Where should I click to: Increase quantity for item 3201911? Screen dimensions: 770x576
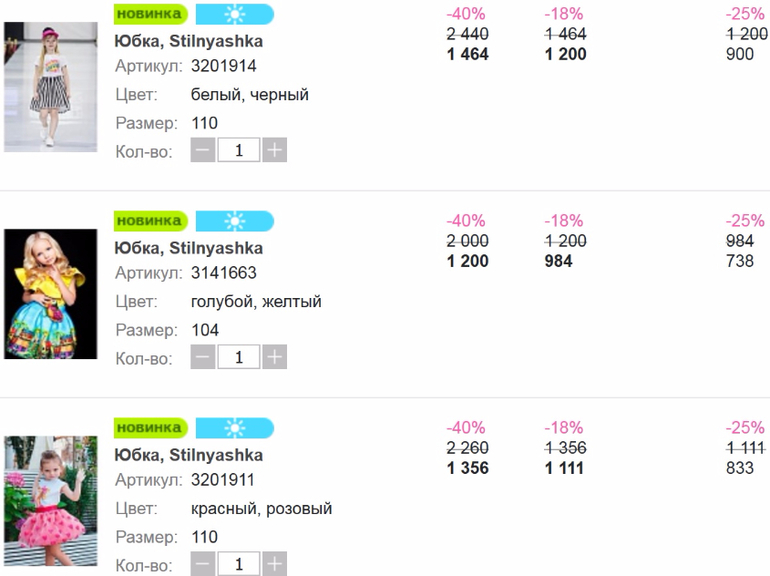274,564
